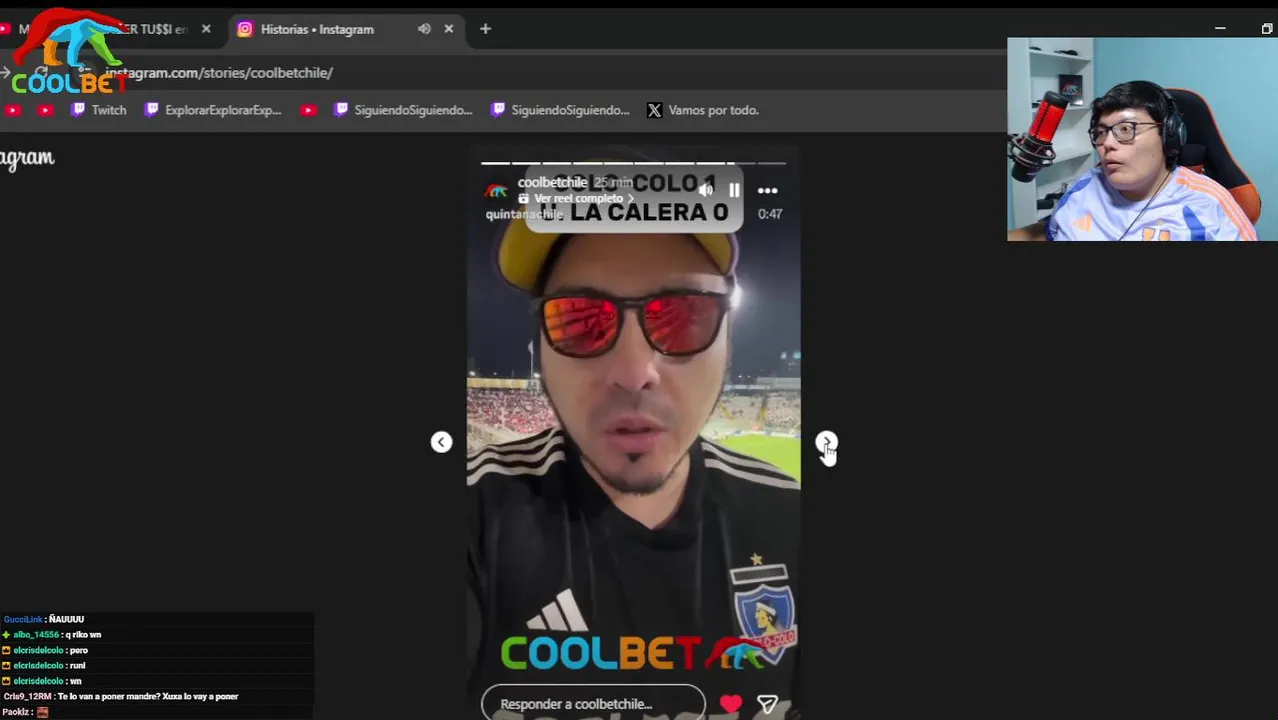Share the story via paper-plane icon
This screenshot has width=1278, height=720.
(x=767, y=704)
